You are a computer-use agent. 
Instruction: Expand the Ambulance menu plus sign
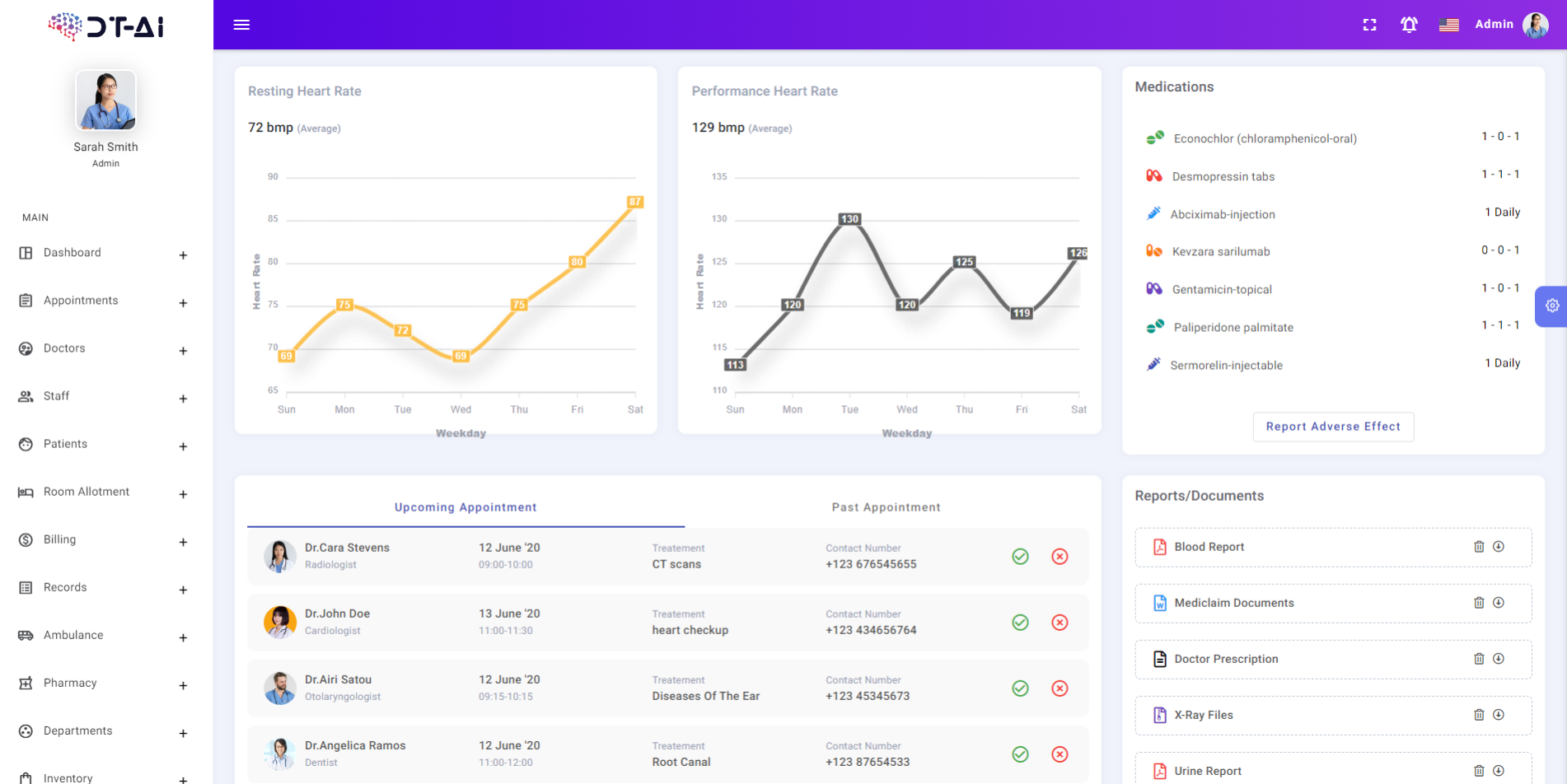click(183, 637)
